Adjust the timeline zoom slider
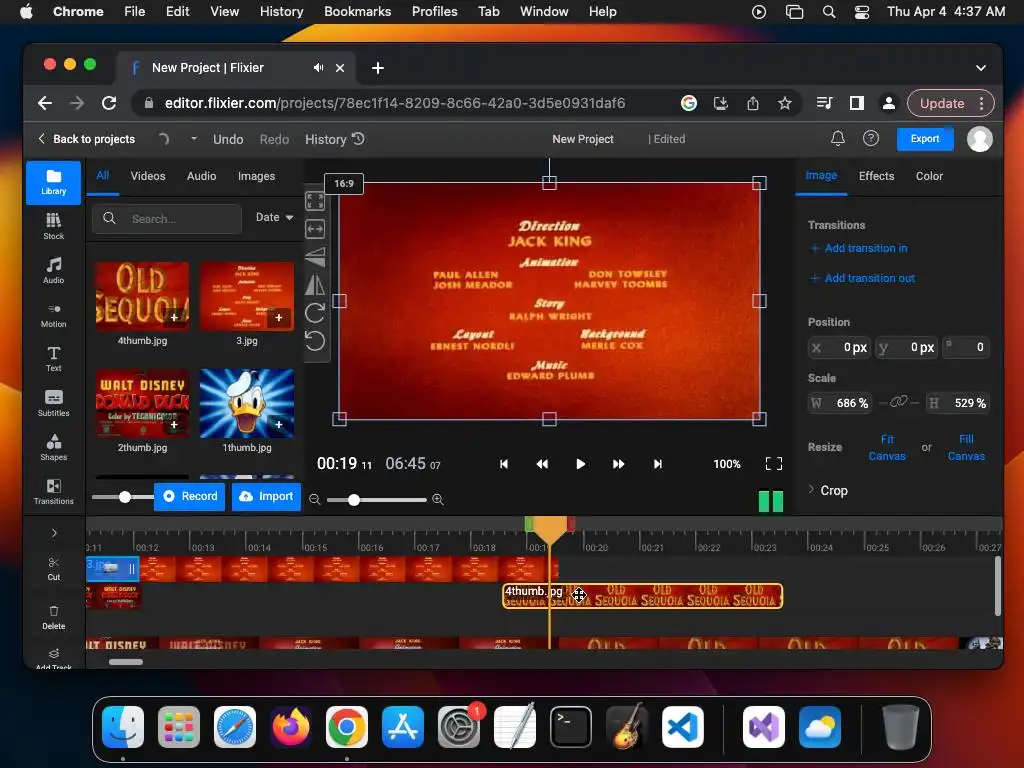This screenshot has height=768, width=1024. (353, 500)
